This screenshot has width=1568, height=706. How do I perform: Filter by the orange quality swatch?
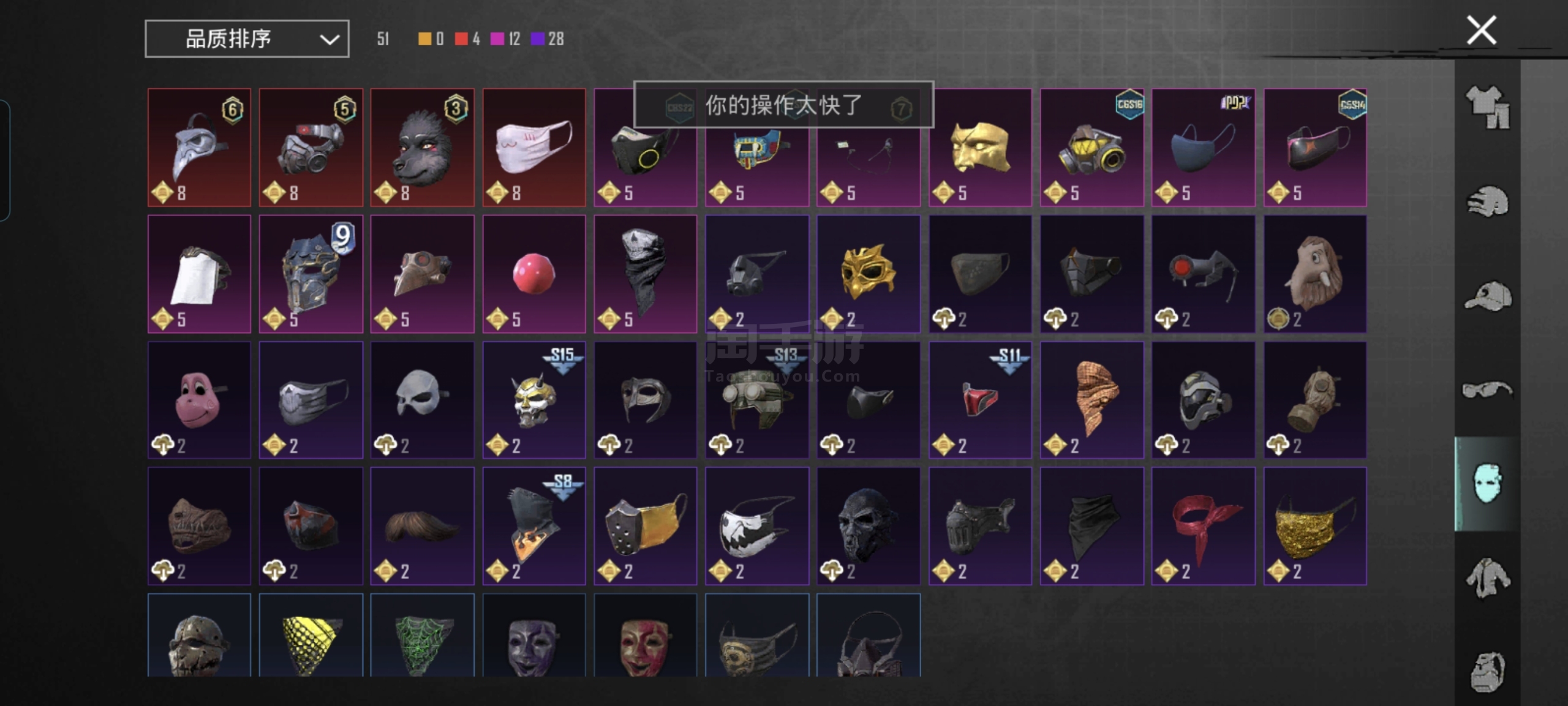[x=424, y=39]
